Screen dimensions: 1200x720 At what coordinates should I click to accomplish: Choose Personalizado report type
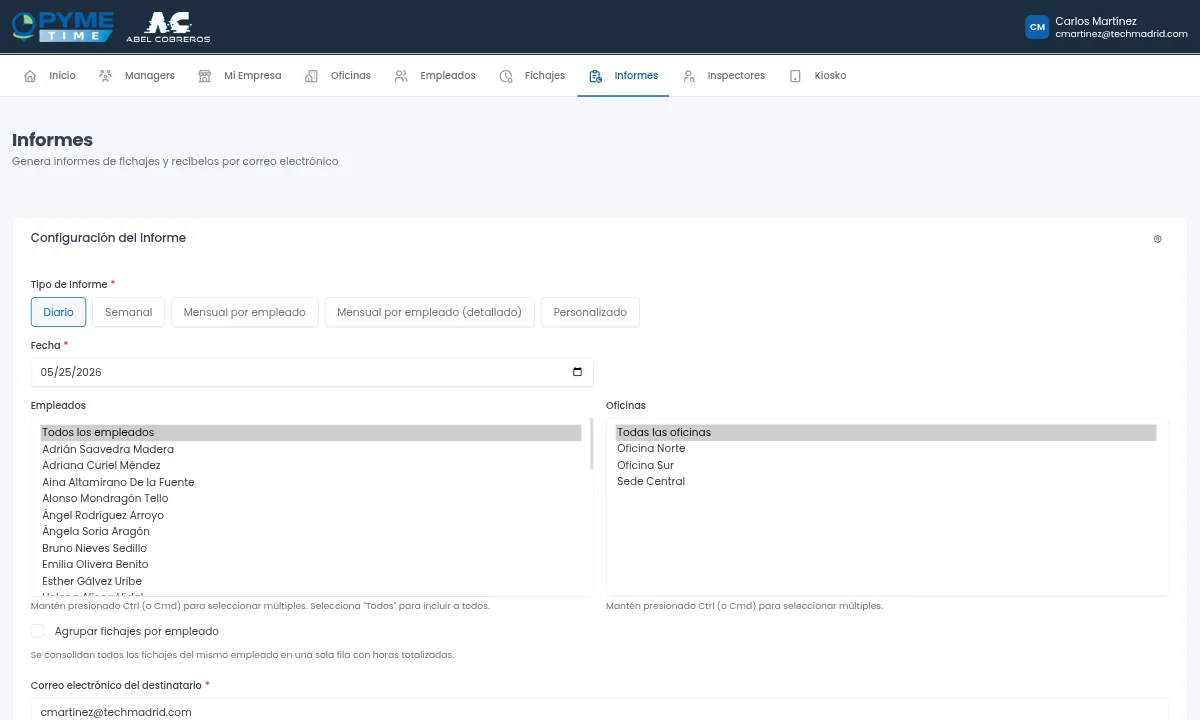(x=590, y=312)
